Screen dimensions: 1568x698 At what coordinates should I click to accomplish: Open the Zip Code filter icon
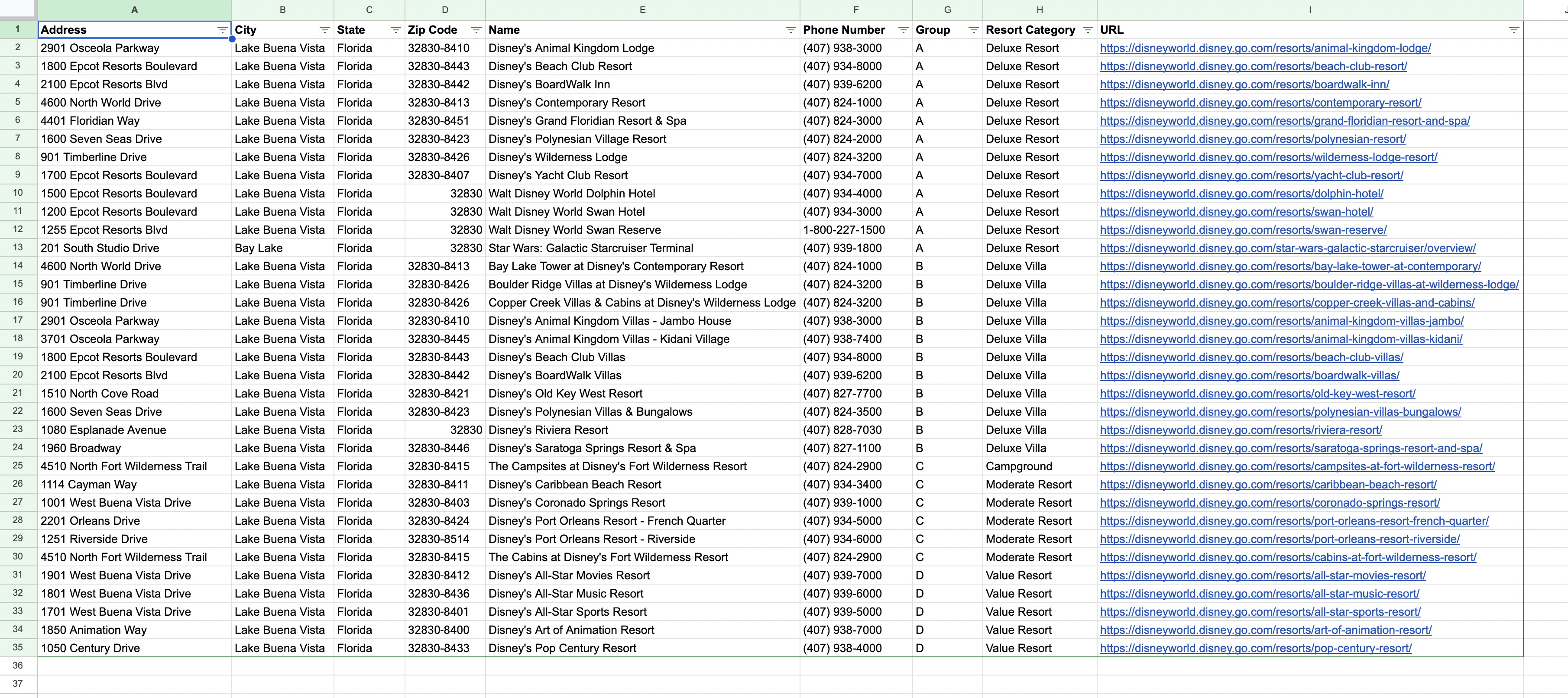(x=476, y=30)
